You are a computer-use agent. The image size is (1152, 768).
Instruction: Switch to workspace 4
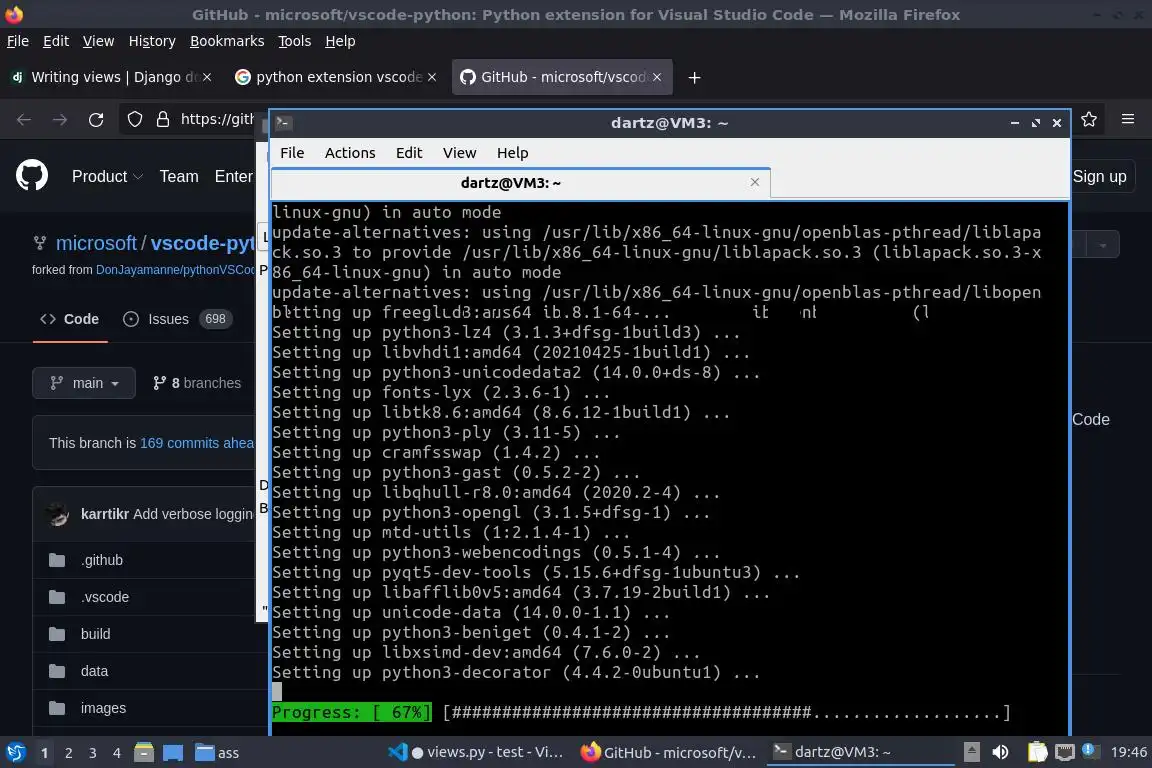pos(117,753)
